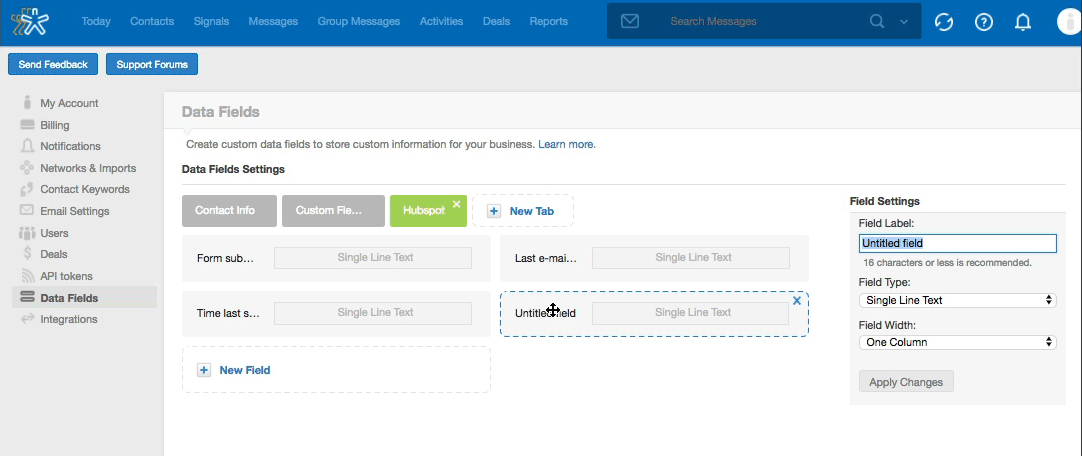Open the Field Width dropdown
The width and height of the screenshot is (1082, 456).
pyautogui.click(x=958, y=342)
